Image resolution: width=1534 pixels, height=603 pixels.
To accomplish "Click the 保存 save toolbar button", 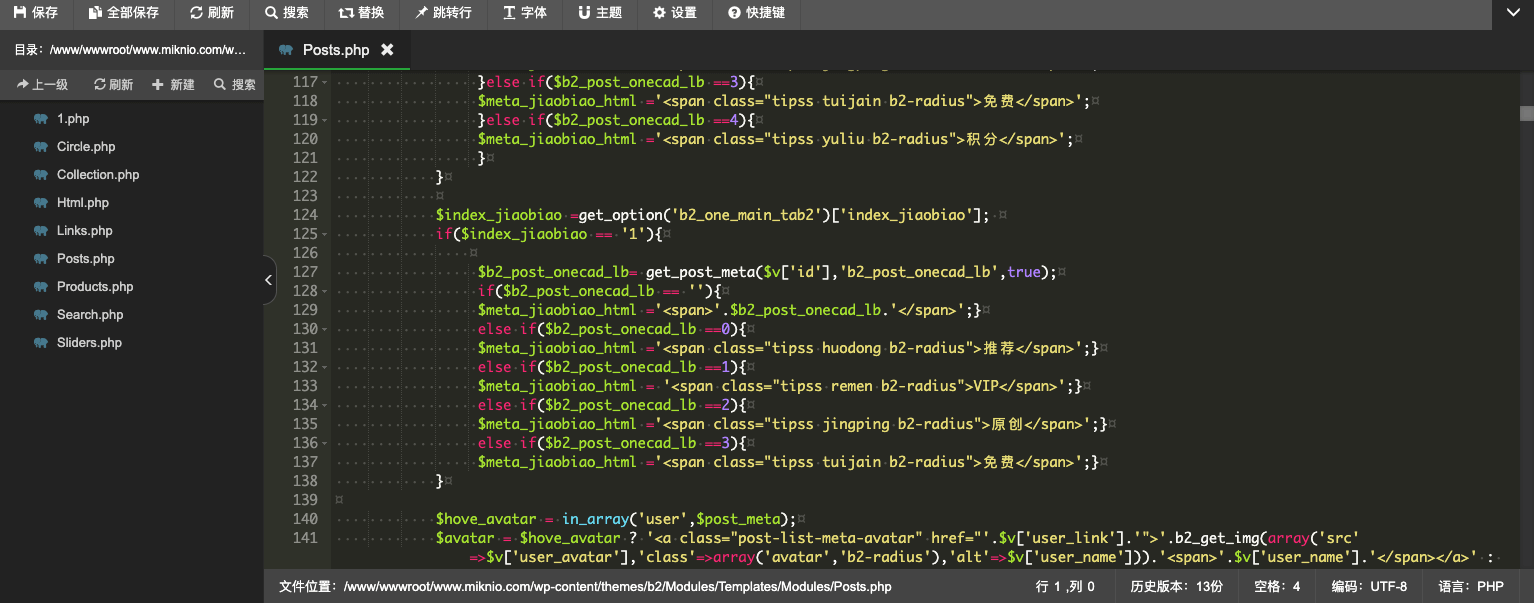I will pyautogui.click(x=36, y=13).
